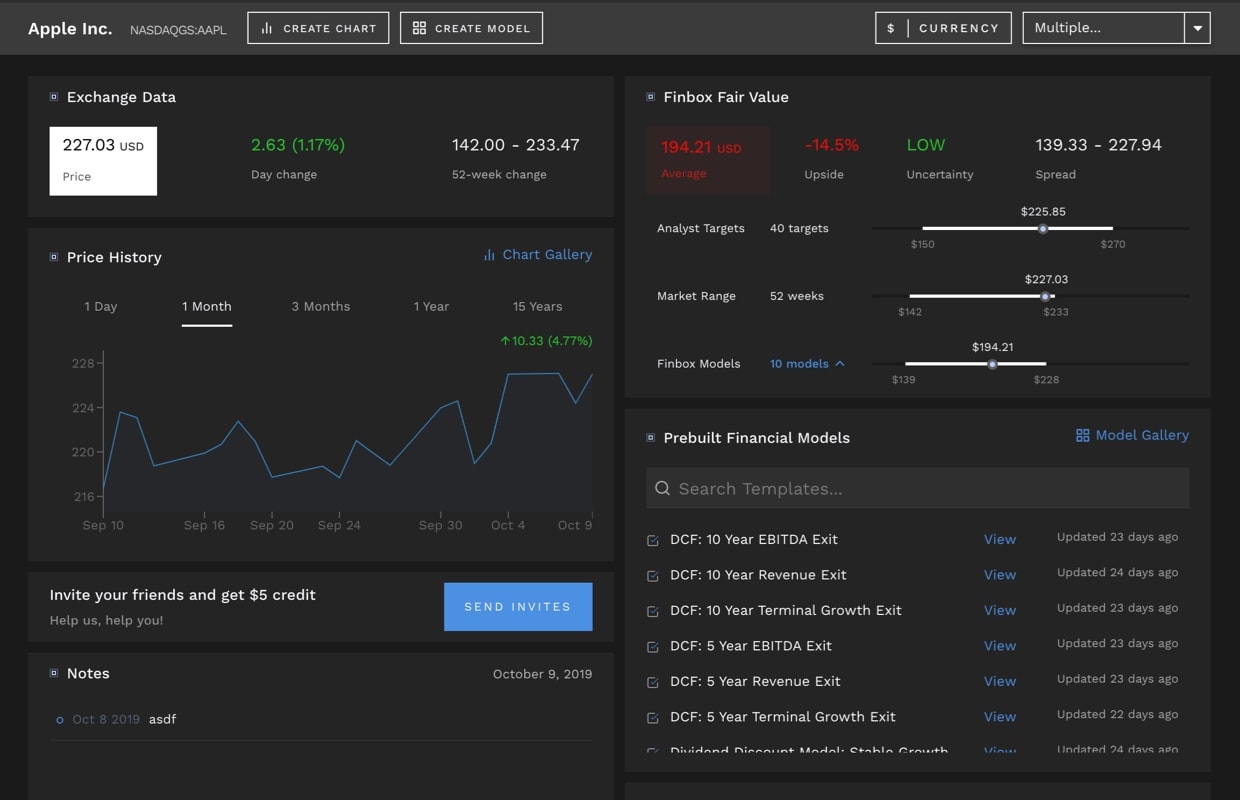This screenshot has width=1240, height=800.
Task: Click the Notes panel icon
Action: pyautogui.click(x=54, y=674)
